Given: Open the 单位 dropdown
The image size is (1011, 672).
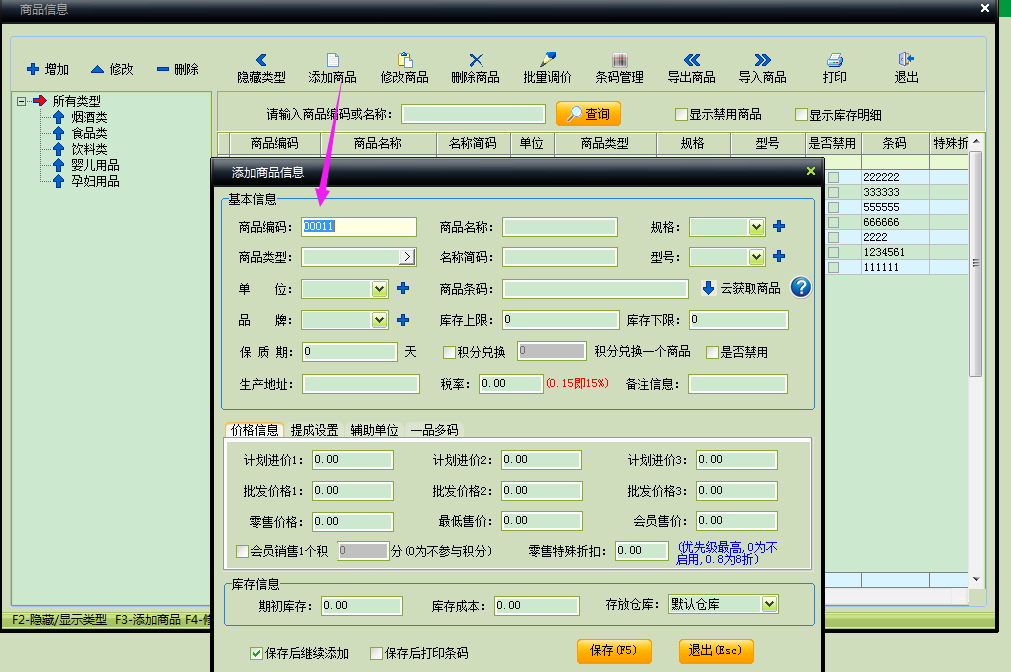Looking at the screenshot, I should (379, 288).
